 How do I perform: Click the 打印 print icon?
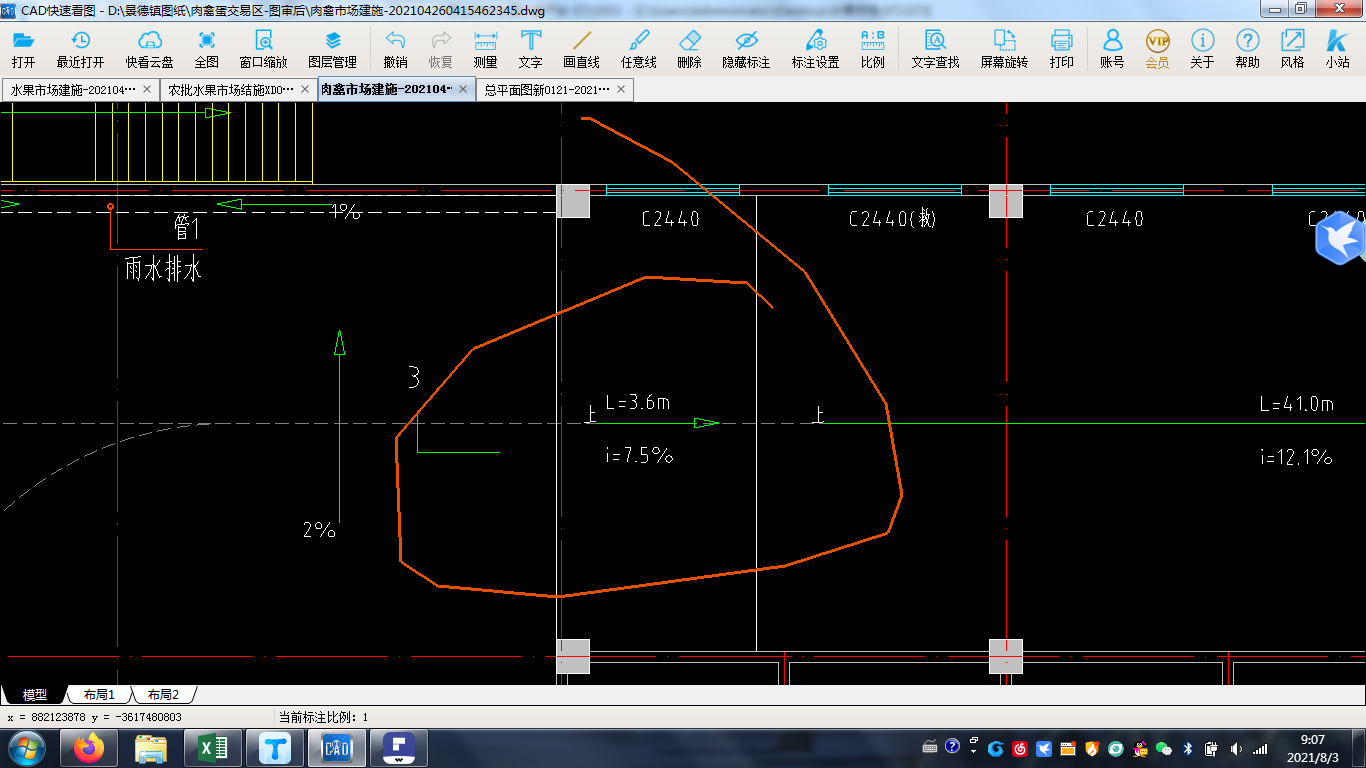tap(1061, 48)
